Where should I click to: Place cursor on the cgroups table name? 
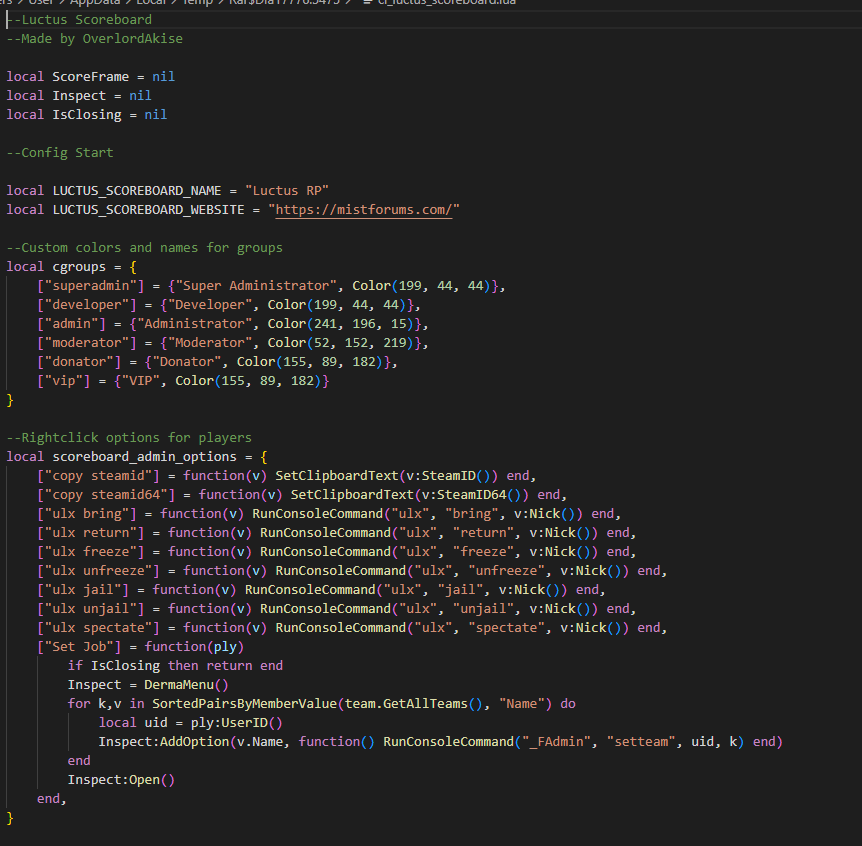point(79,267)
